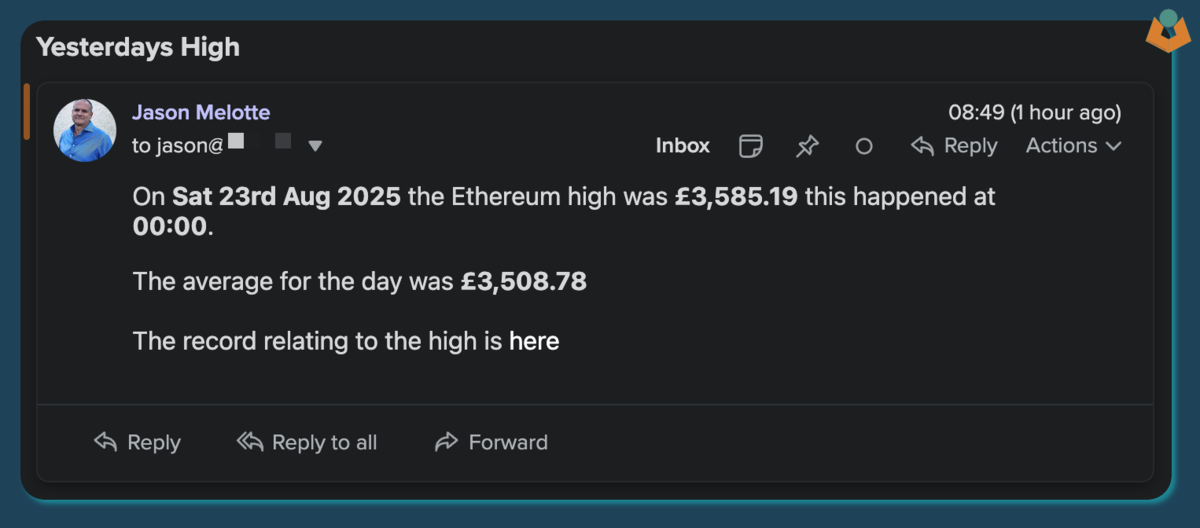The width and height of the screenshot is (1200, 528).
Task: Select the Yesterdays High subject title
Action: point(138,47)
